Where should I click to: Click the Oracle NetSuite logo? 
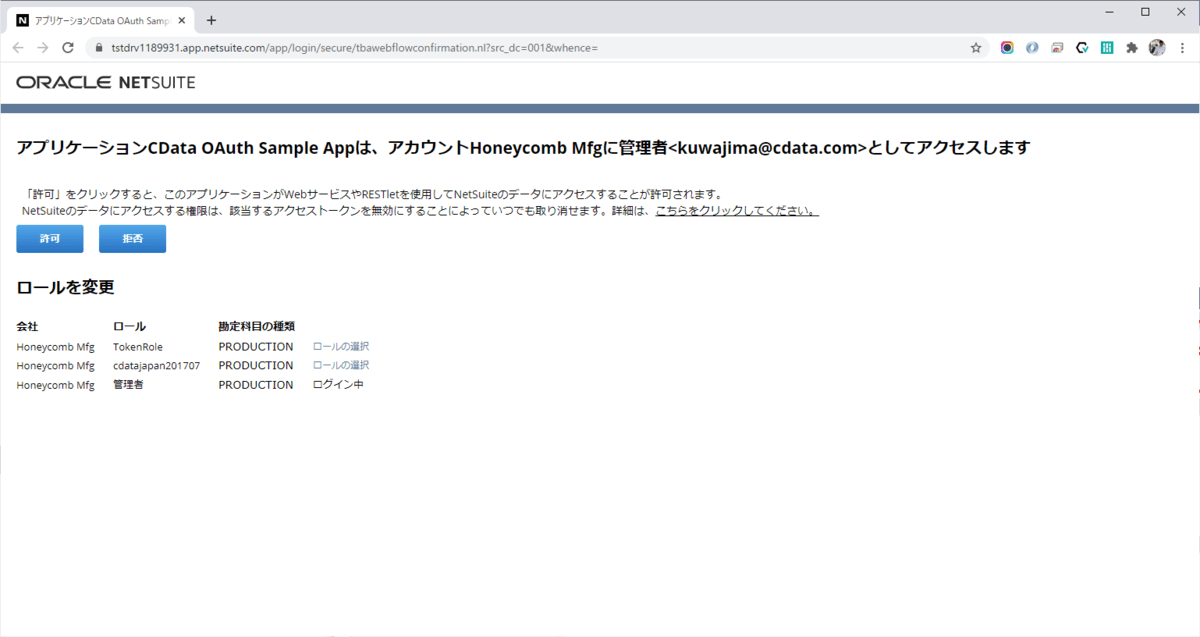pyautogui.click(x=106, y=82)
